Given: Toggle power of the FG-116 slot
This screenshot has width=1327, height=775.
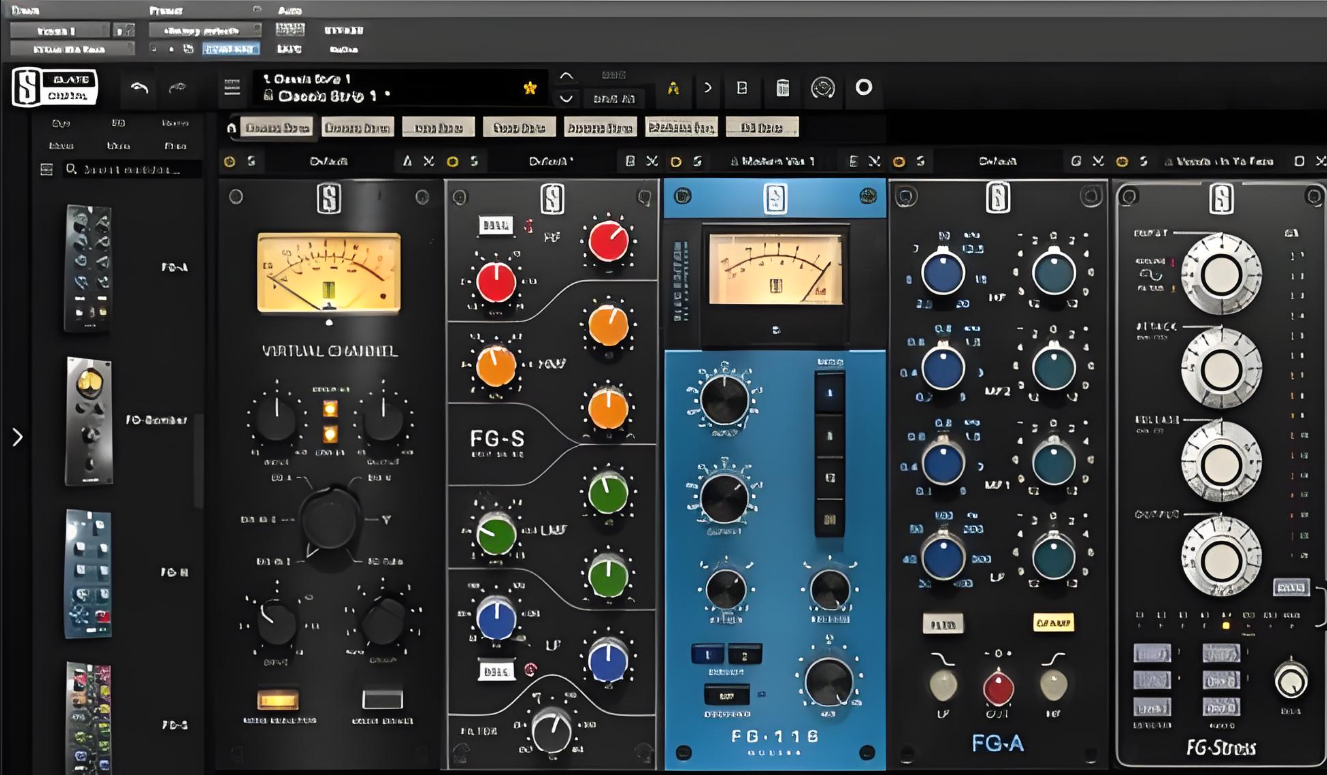Looking at the screenshot, I should 676,161.
